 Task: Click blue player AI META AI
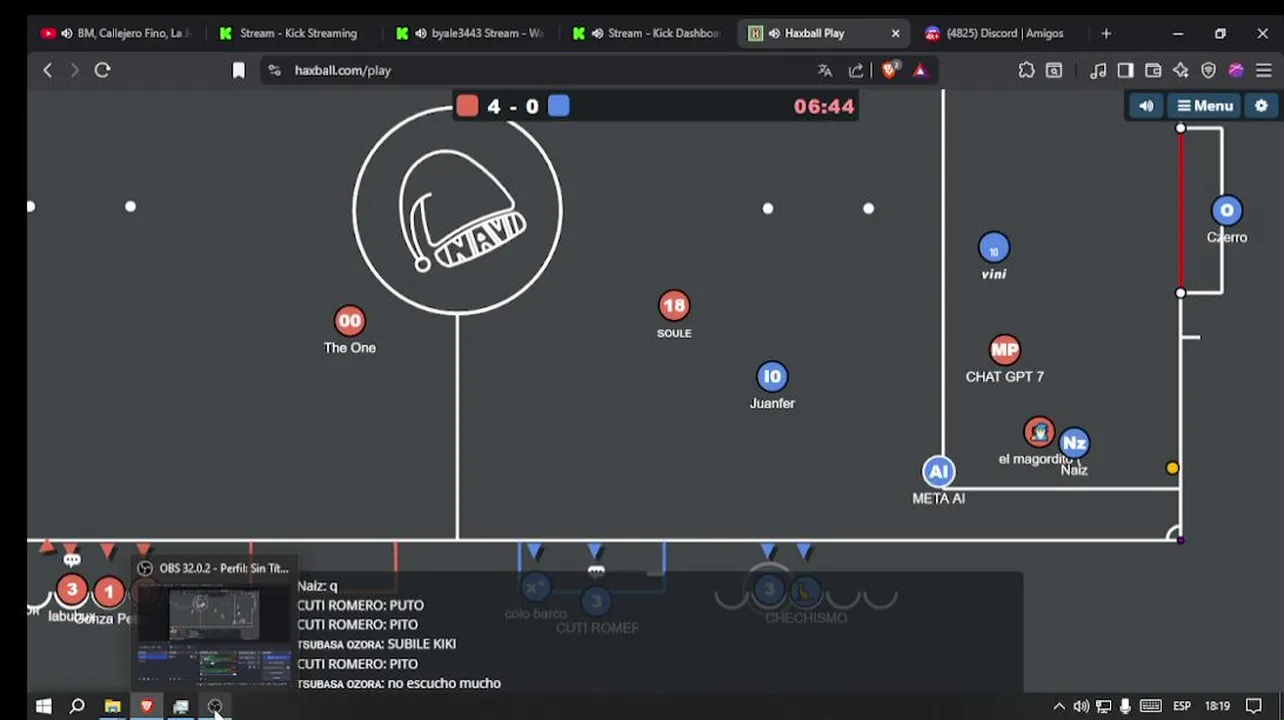pos(938,472)
